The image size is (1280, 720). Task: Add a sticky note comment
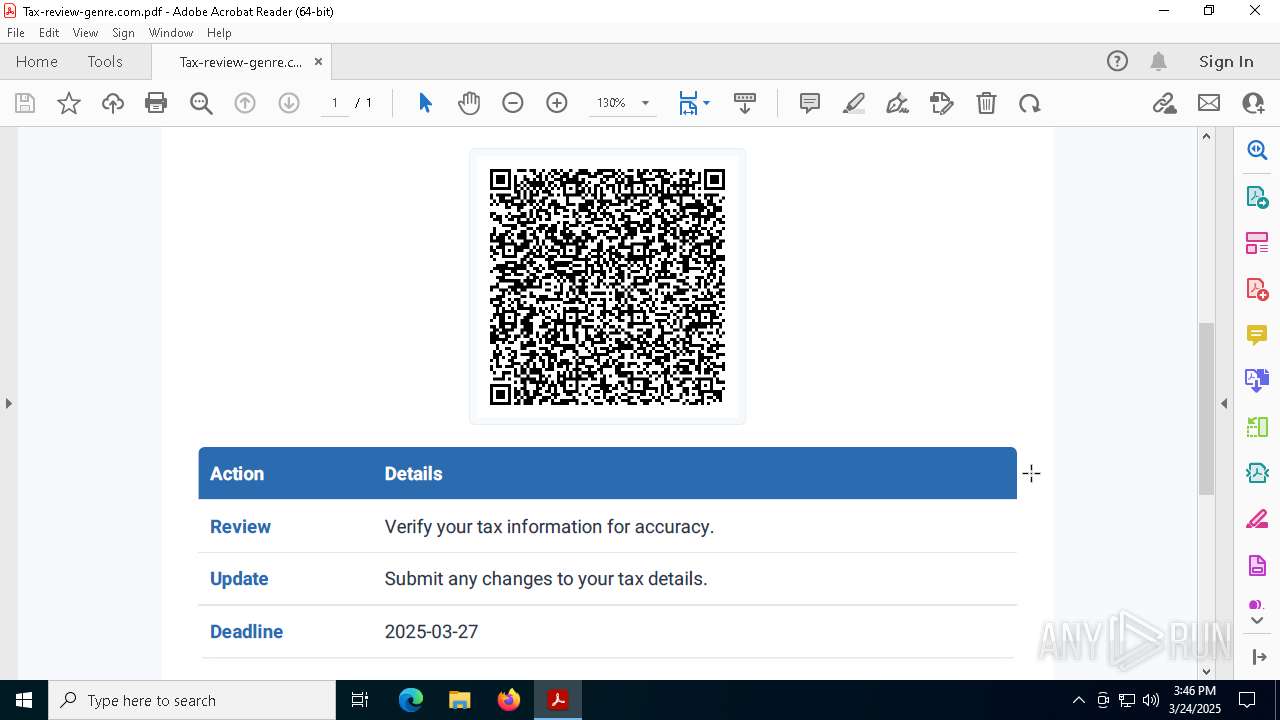810,103
